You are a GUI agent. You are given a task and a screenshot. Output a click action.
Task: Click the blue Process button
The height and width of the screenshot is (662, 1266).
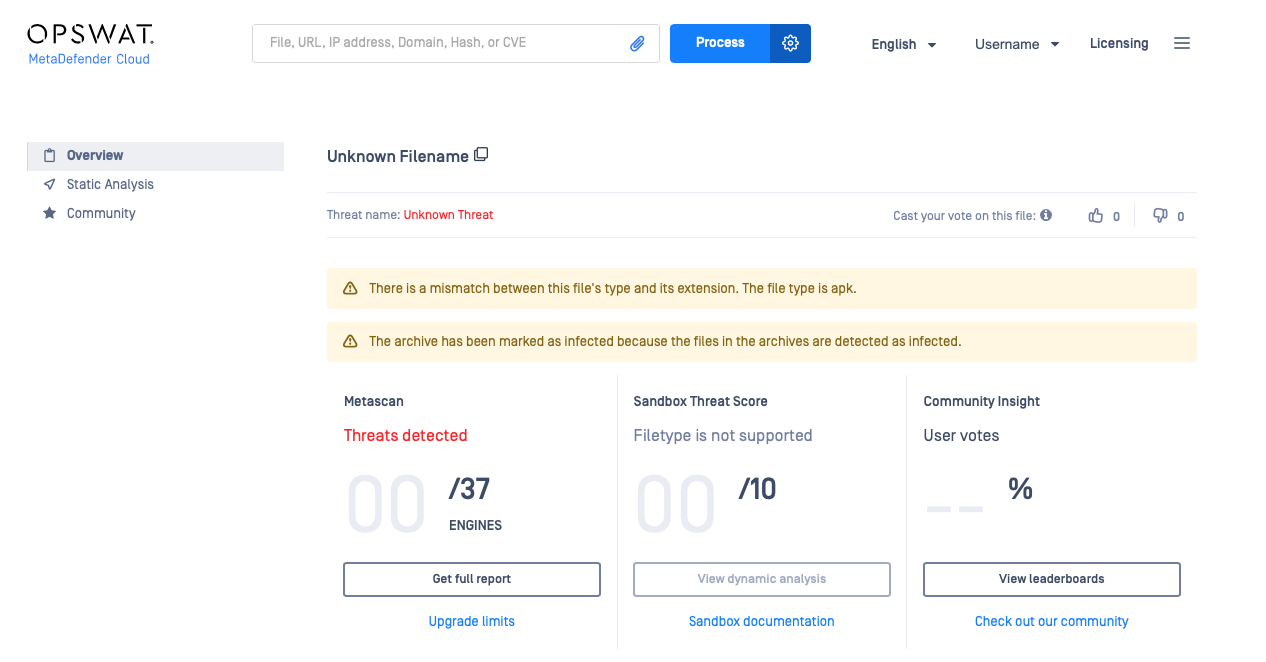coord(720,43)
